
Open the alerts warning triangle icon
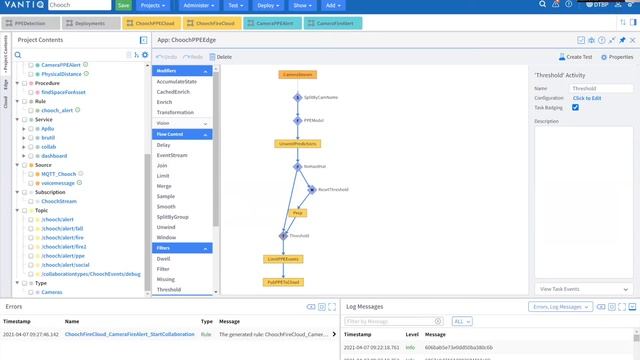point(556,4)
